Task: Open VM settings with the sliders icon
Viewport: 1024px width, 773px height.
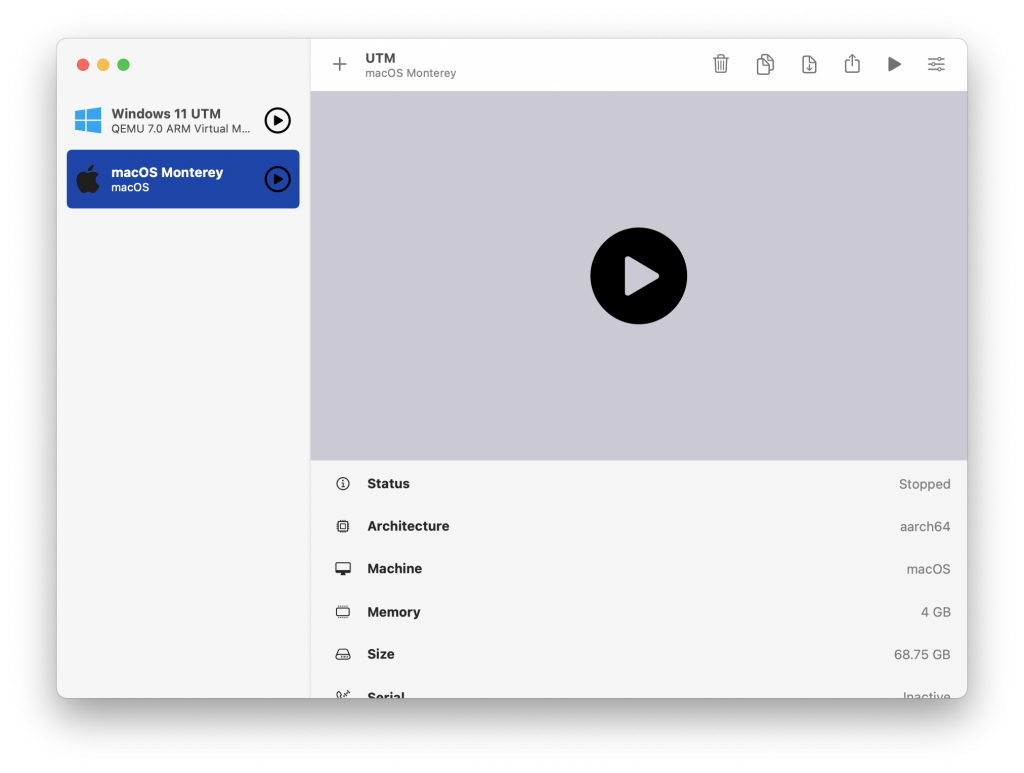Action: coord(936,63)
